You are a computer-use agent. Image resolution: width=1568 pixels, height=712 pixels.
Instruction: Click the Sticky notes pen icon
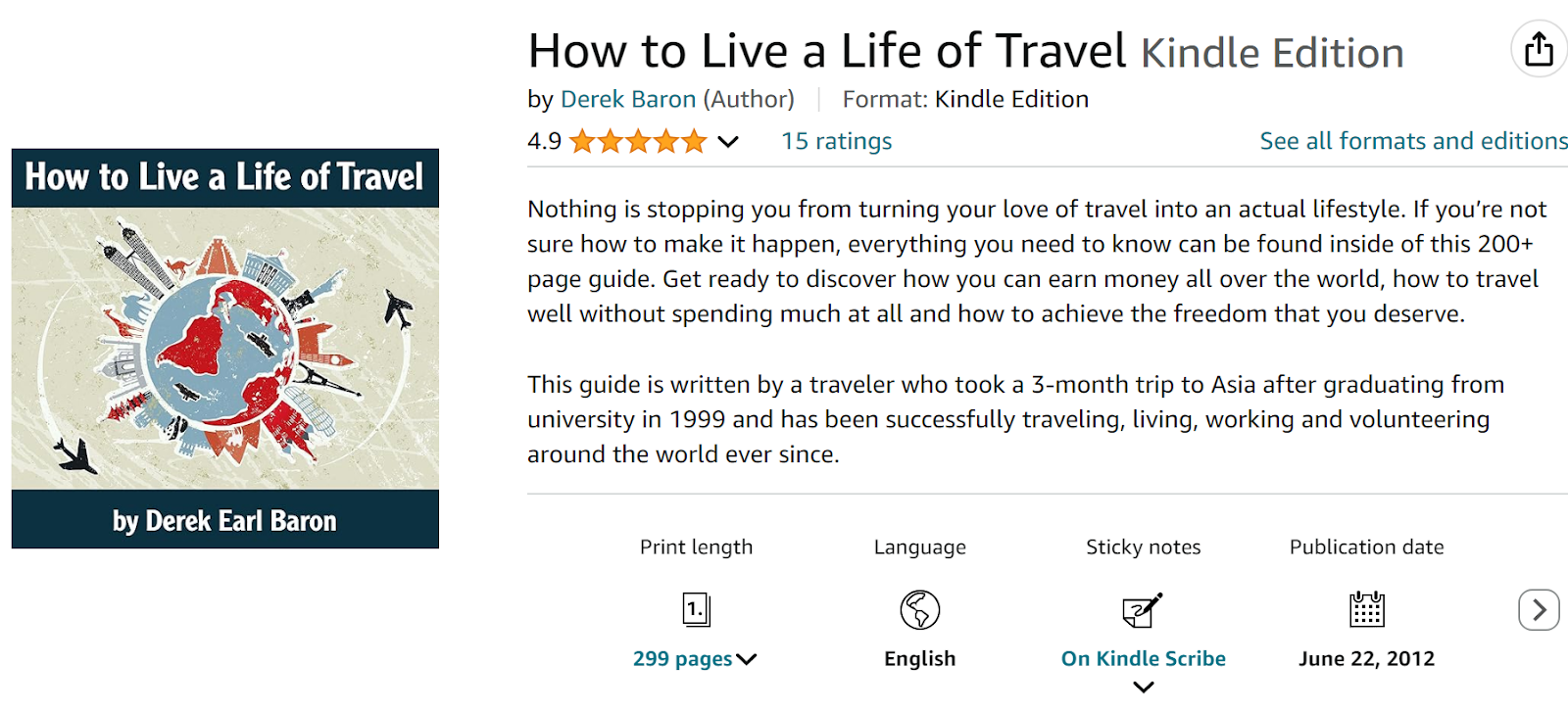(x=1142, y=609)
